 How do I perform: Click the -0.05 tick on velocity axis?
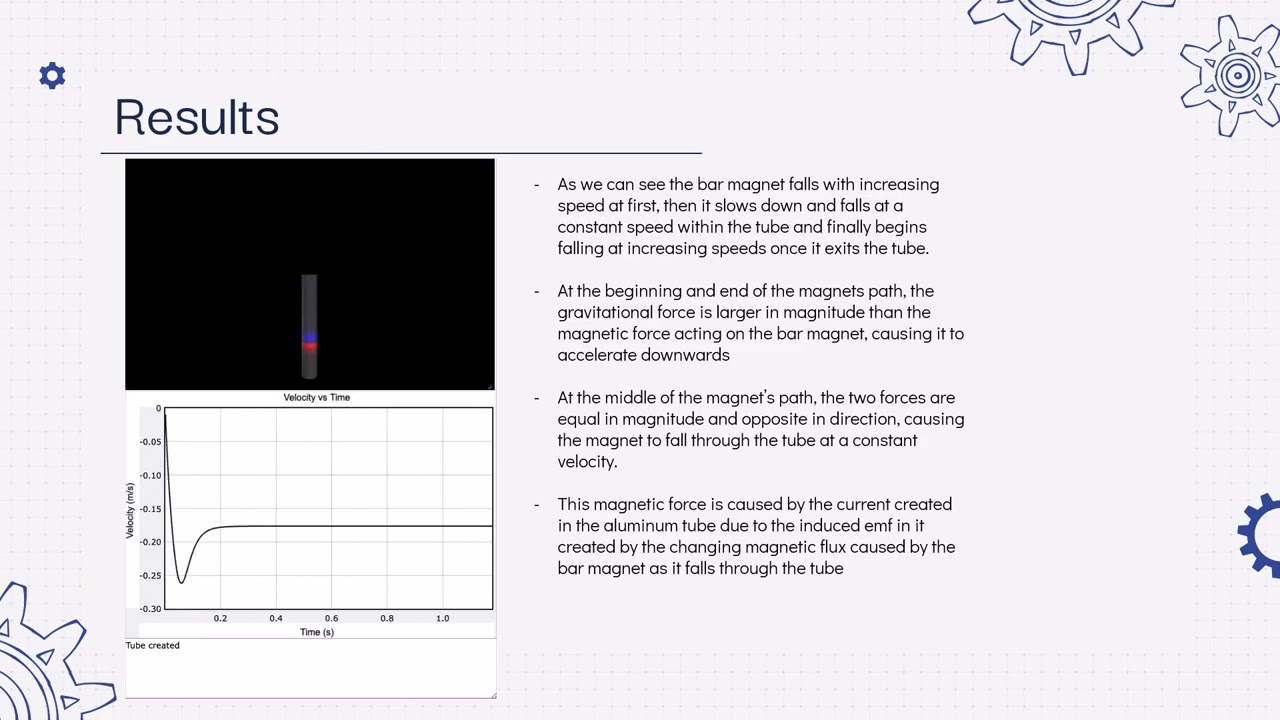[x=150, y=442]
